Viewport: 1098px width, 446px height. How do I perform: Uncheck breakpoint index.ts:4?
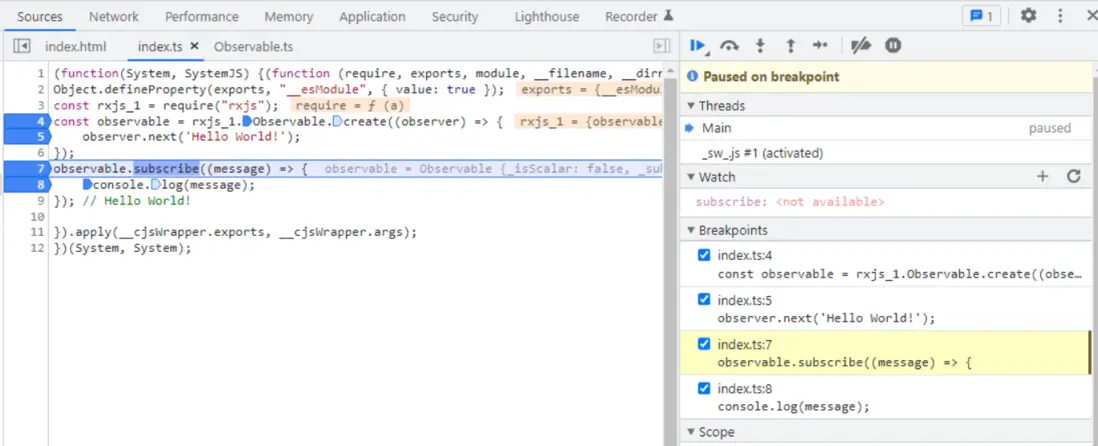tap(704, 256)
